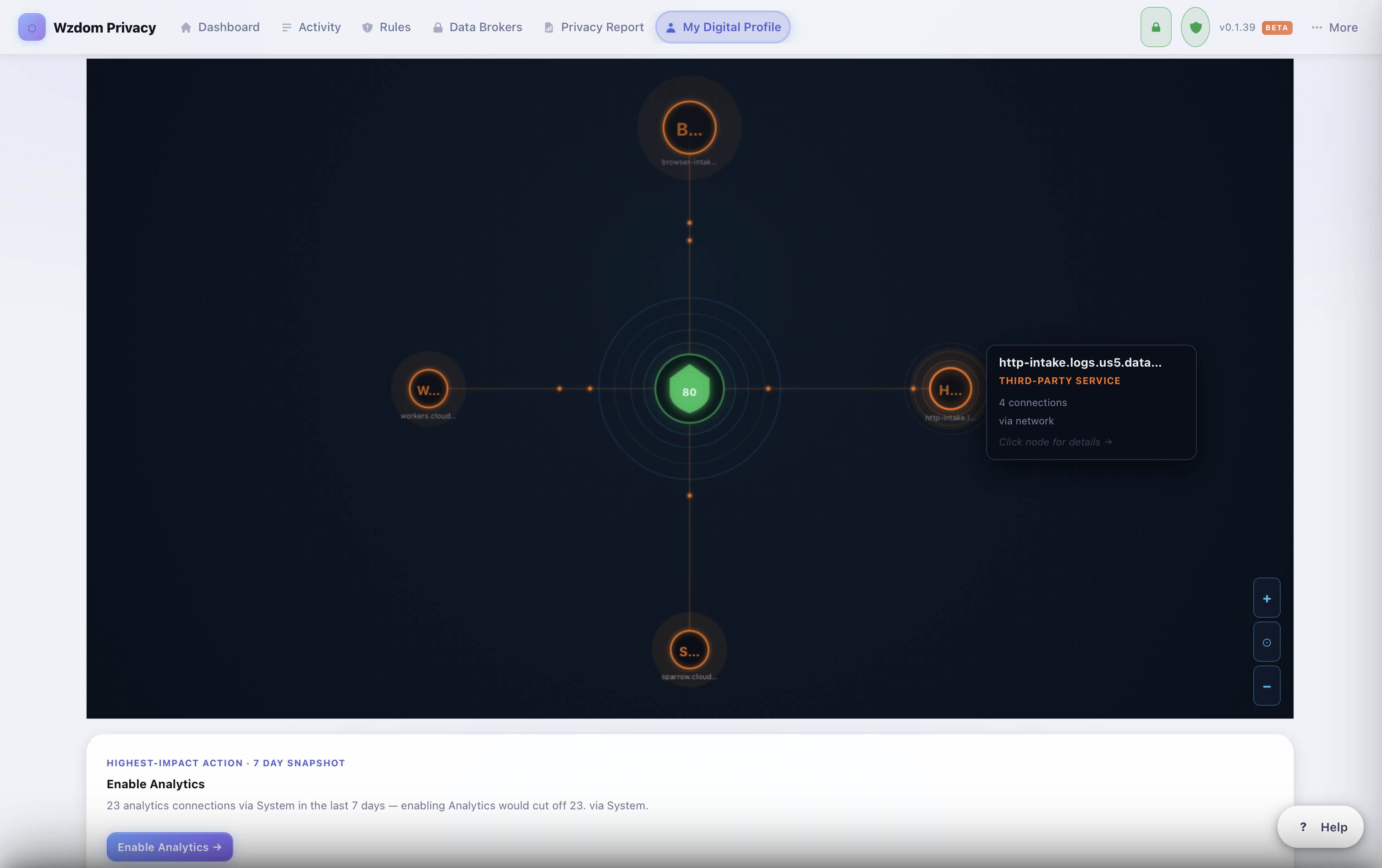The height and width of the screenshot is (868, 1382).
Task: Open the Data Brokers tab
Action: tap(477, 27)
